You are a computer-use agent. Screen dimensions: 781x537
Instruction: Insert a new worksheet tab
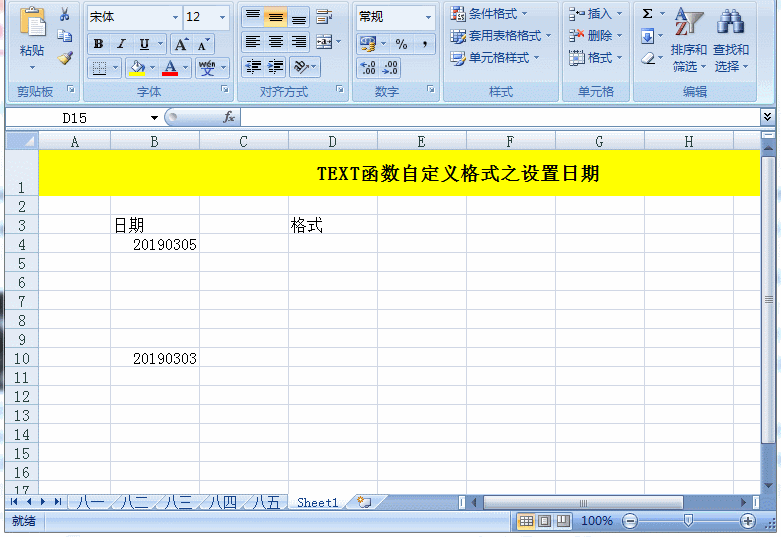(364, 502)
